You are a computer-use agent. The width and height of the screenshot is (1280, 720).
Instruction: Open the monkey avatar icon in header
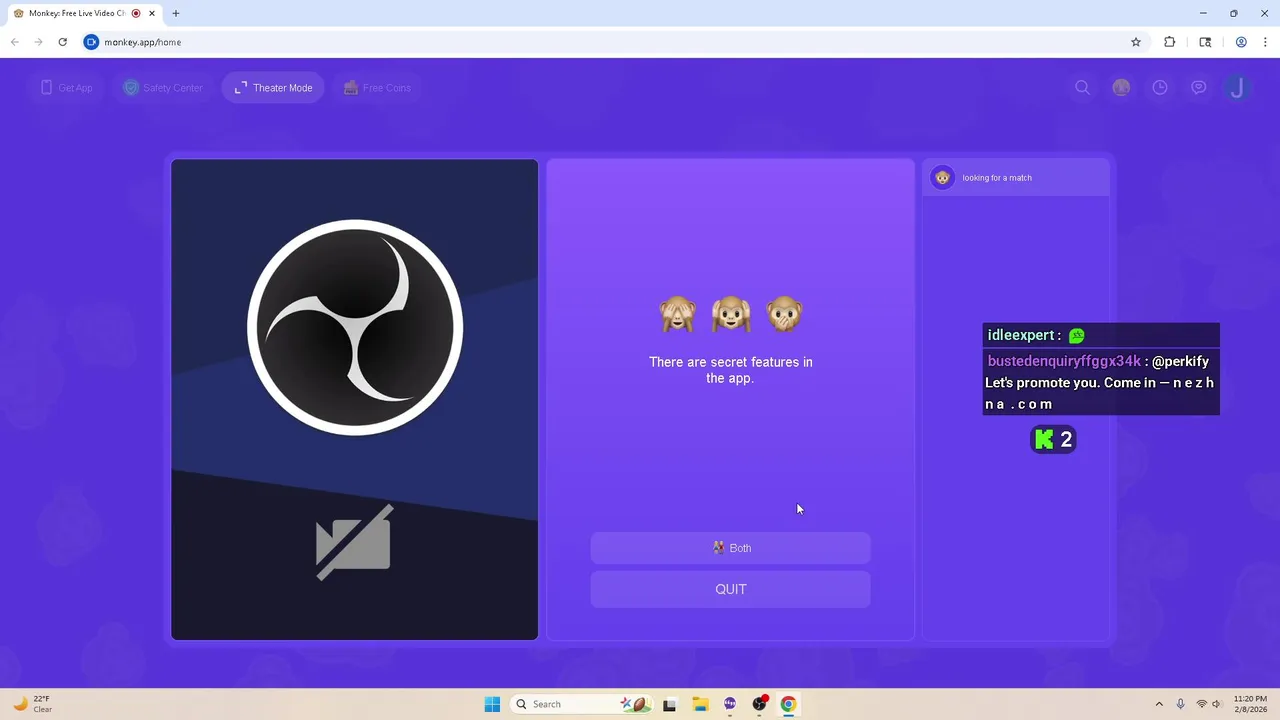1121,88
